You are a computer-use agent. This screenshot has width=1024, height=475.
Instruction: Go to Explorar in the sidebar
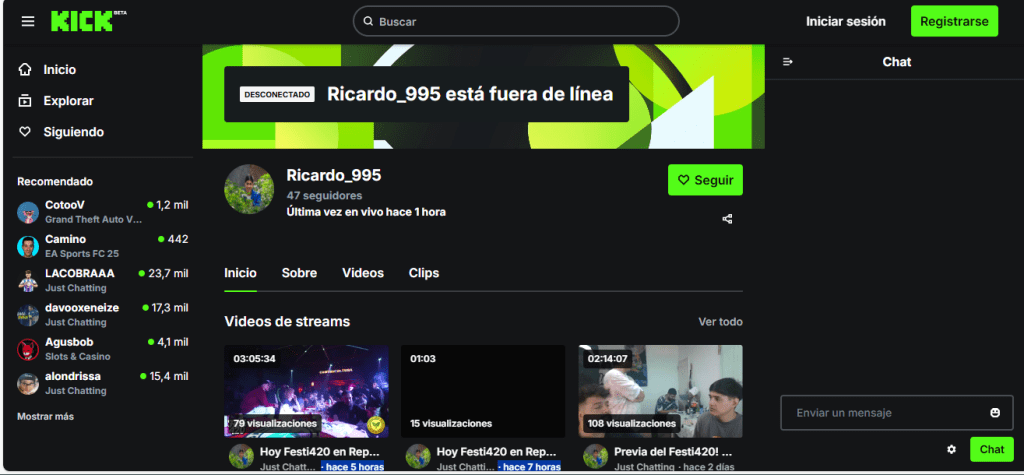pos(69,101)
